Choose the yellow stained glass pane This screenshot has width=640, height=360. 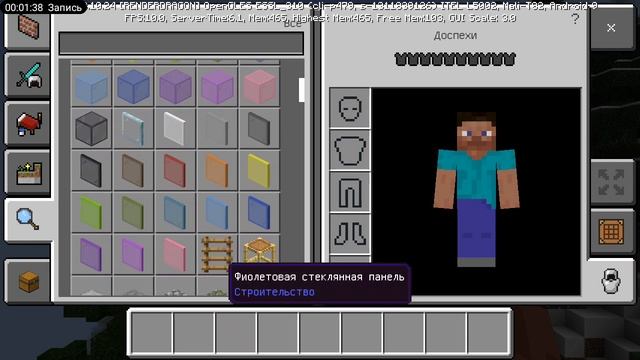(x=260, y=170)
